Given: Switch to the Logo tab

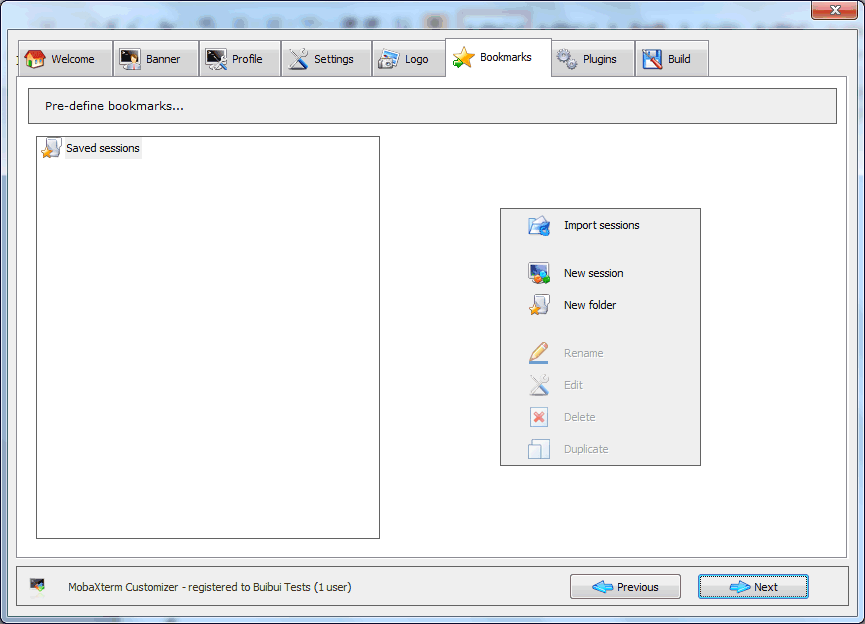Looking at the screenshot, I should tap(409, 58).
